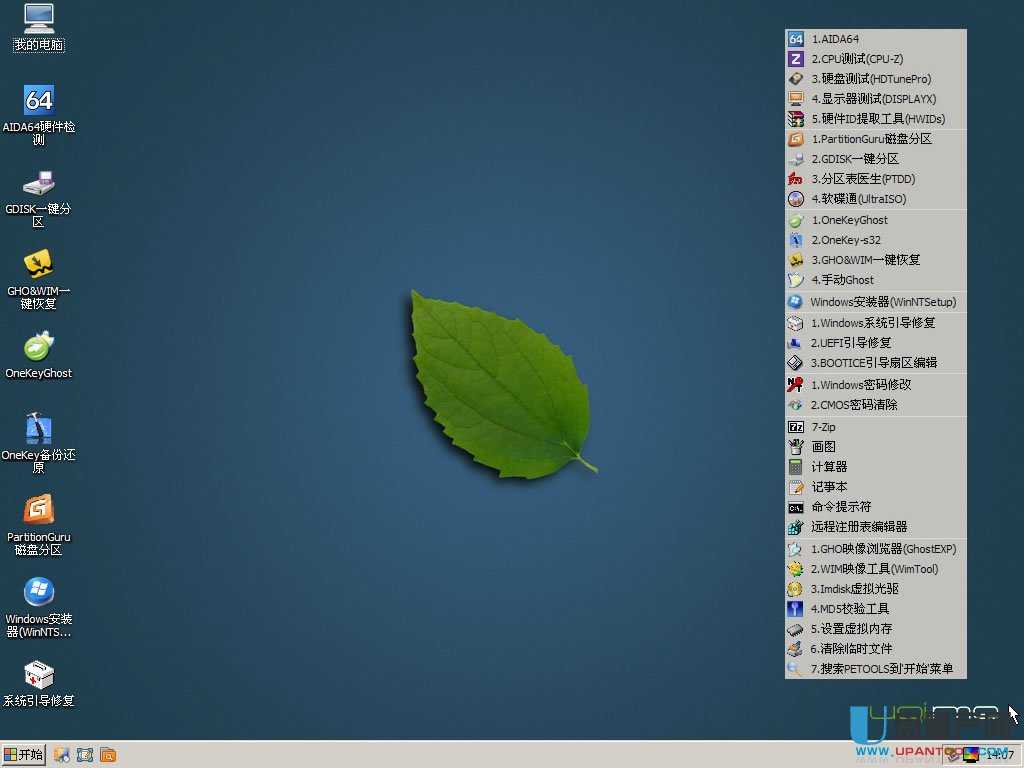
Task: Click the 开始 Start button
Action: [24, 755]
